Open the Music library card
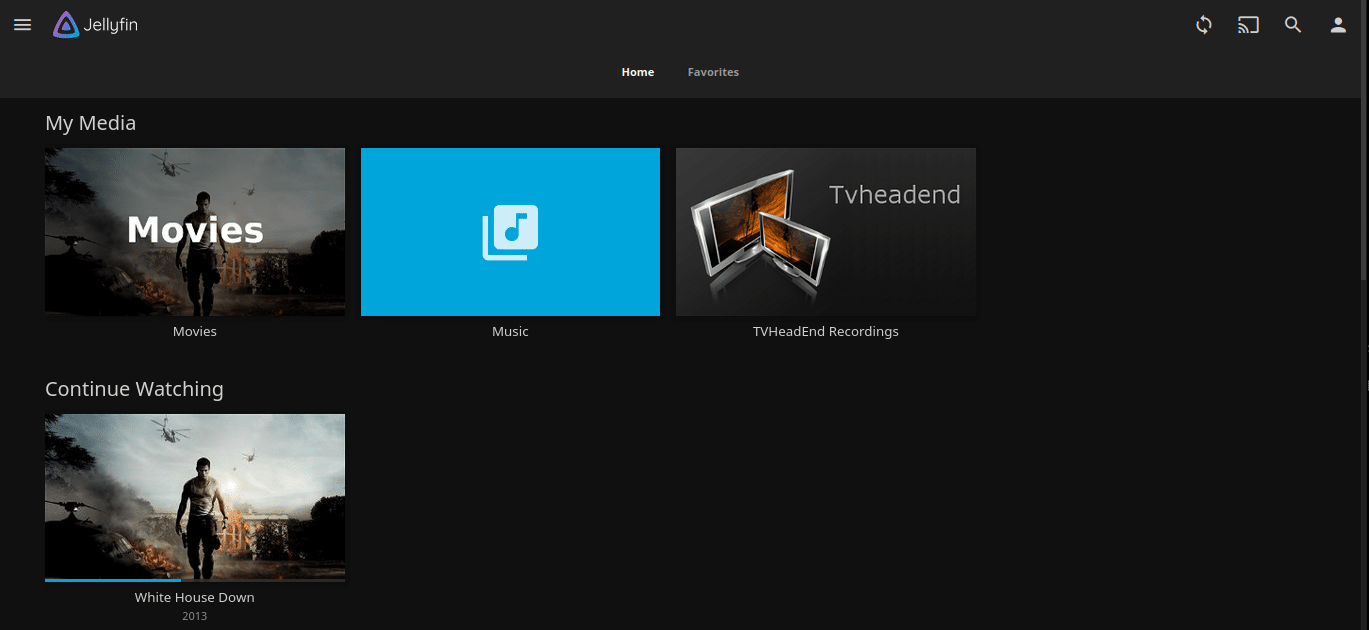The height and width of the screenshot is (630, 1369). click(x=510, y=232)
